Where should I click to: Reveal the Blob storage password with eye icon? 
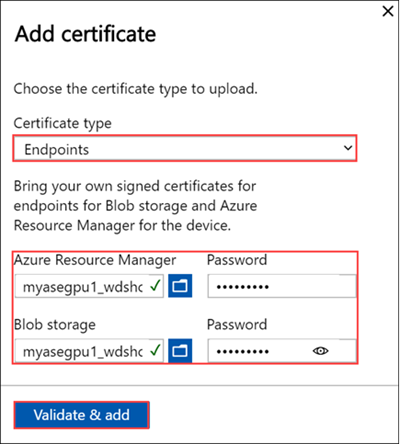[x=321, y=351]
